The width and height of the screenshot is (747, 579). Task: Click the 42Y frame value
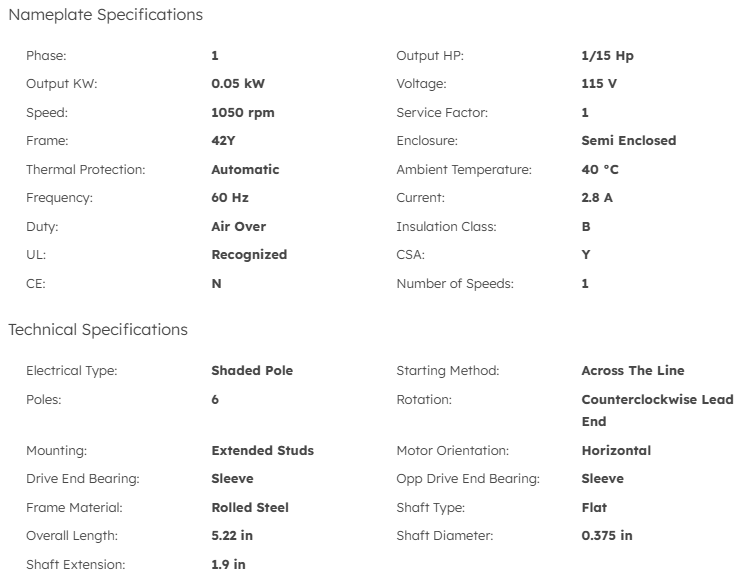point(223,141)
